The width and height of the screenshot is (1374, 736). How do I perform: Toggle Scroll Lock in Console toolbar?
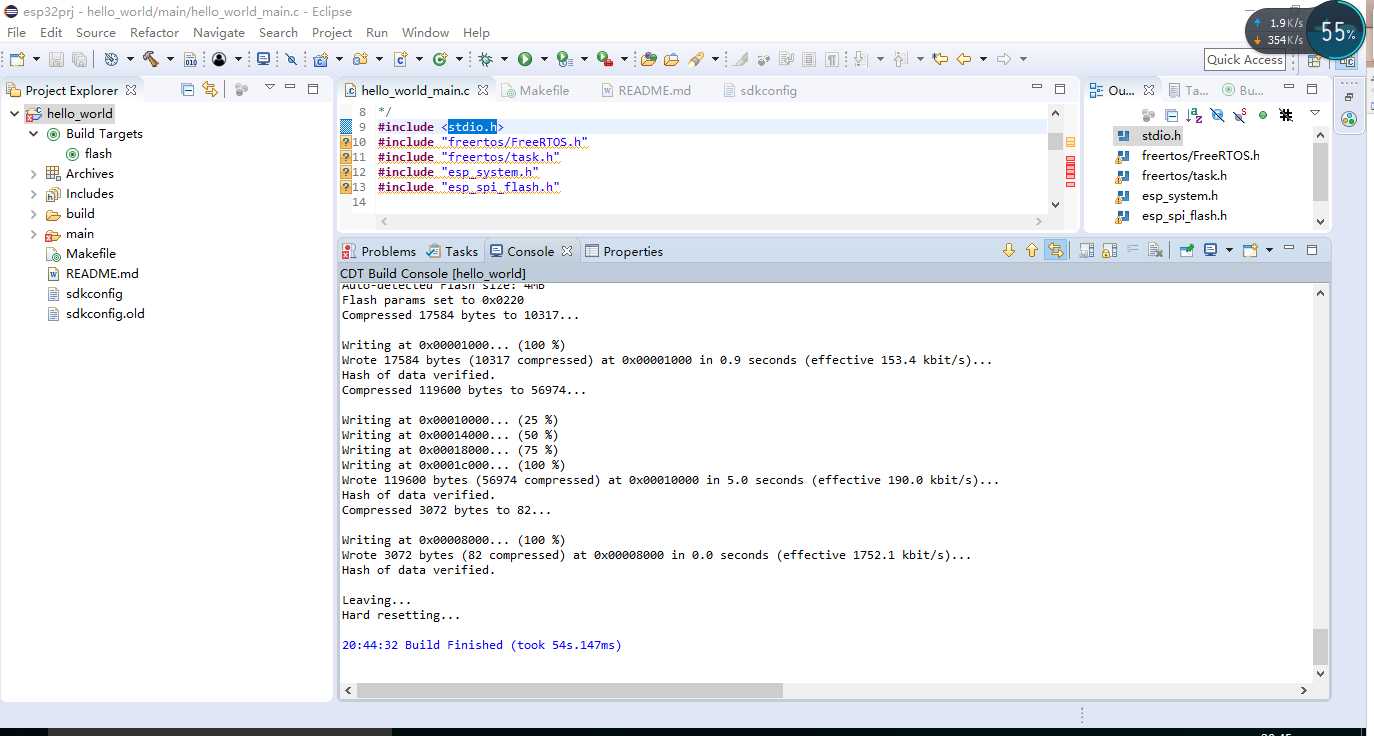tap(1110, 250)
